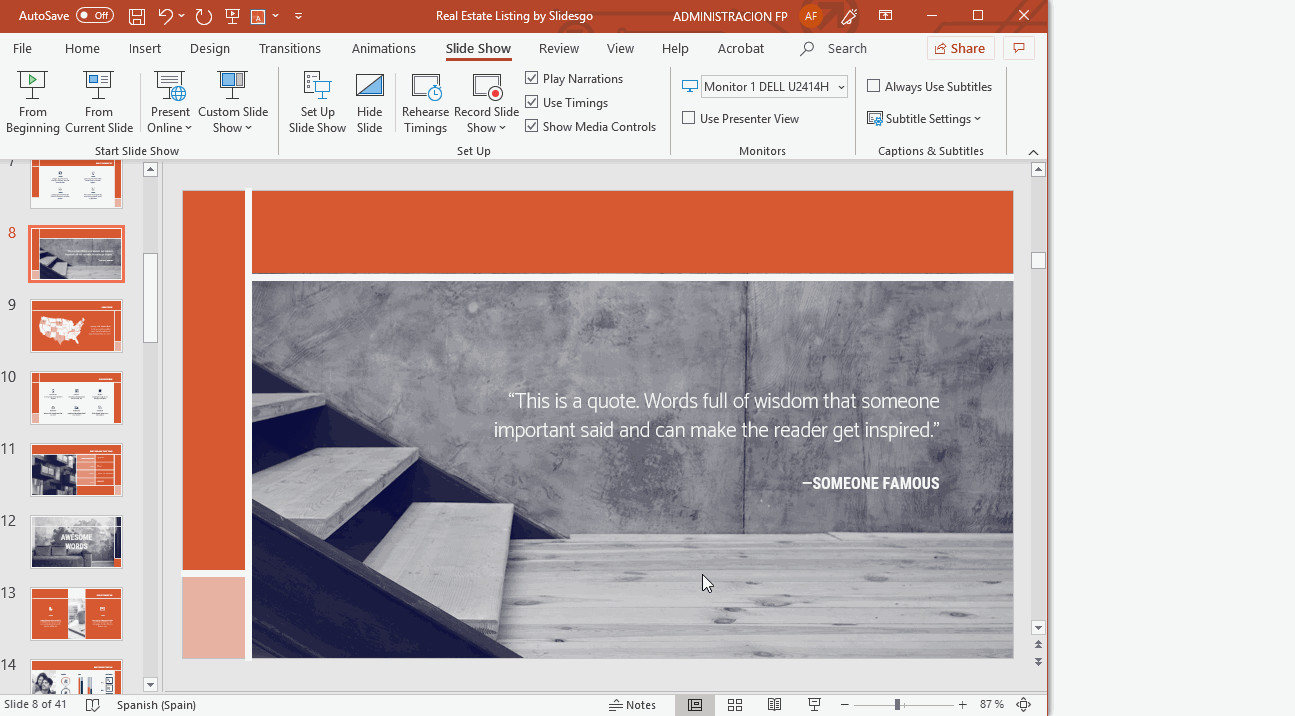Expand Subtitle Settings menu
Viewport: 1295px width, 716px height.
point(925,118)
